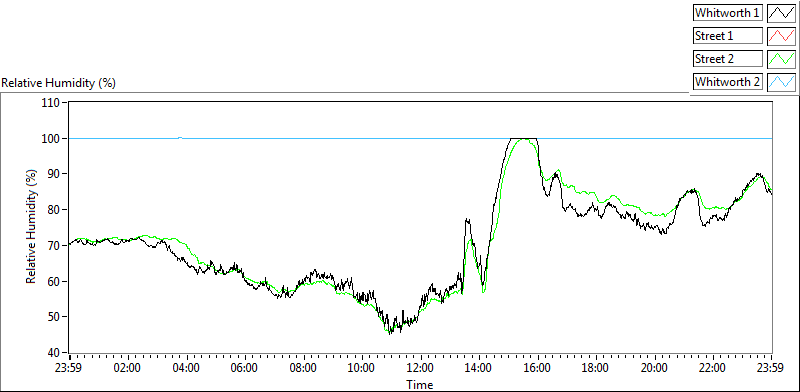
Task: Click the 08:00 time label
Action: coord(303,368)
